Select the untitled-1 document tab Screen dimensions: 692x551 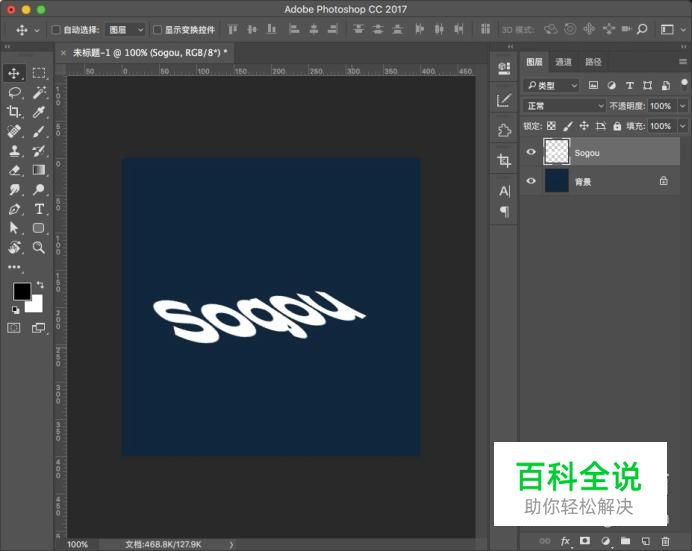(149, 53)
